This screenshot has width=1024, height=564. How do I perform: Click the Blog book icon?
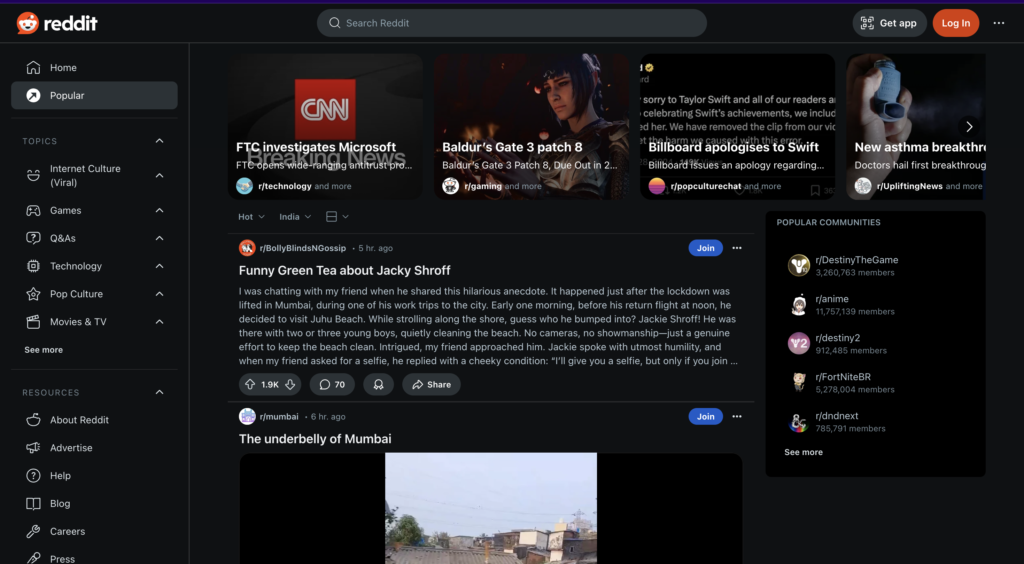33,503
